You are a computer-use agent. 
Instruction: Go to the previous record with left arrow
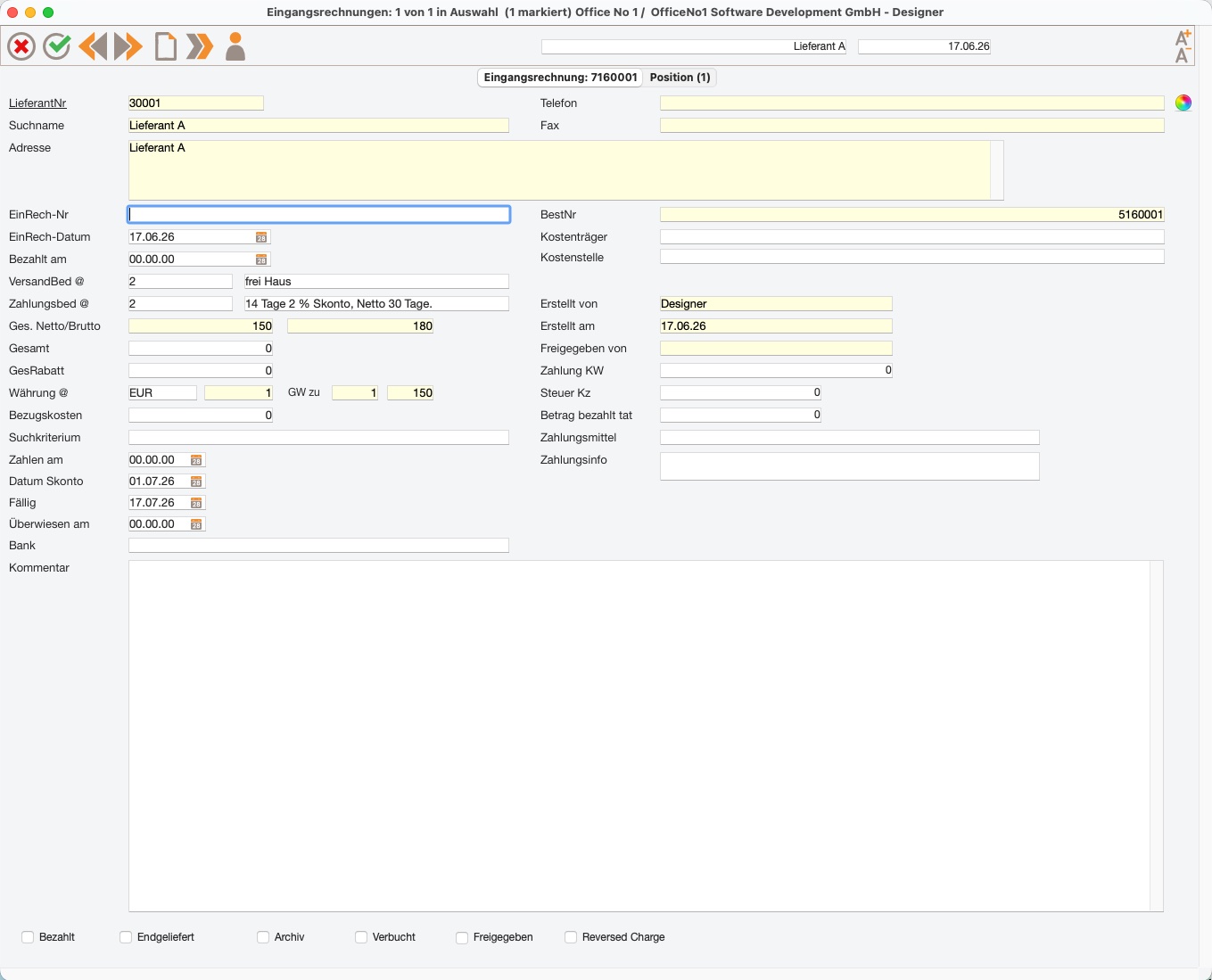93,46
